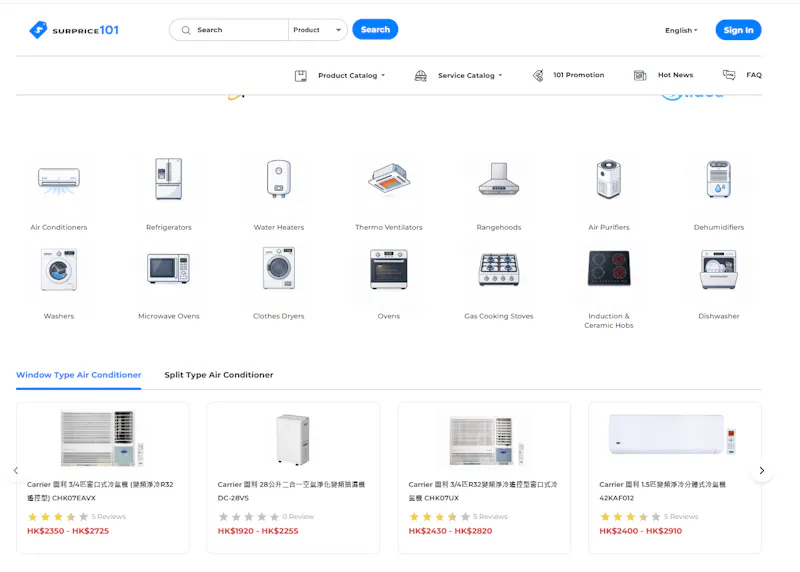Click price HK$1920 - HK$2255
Screen dimensions: 800x572
click(x=258, y=531)
